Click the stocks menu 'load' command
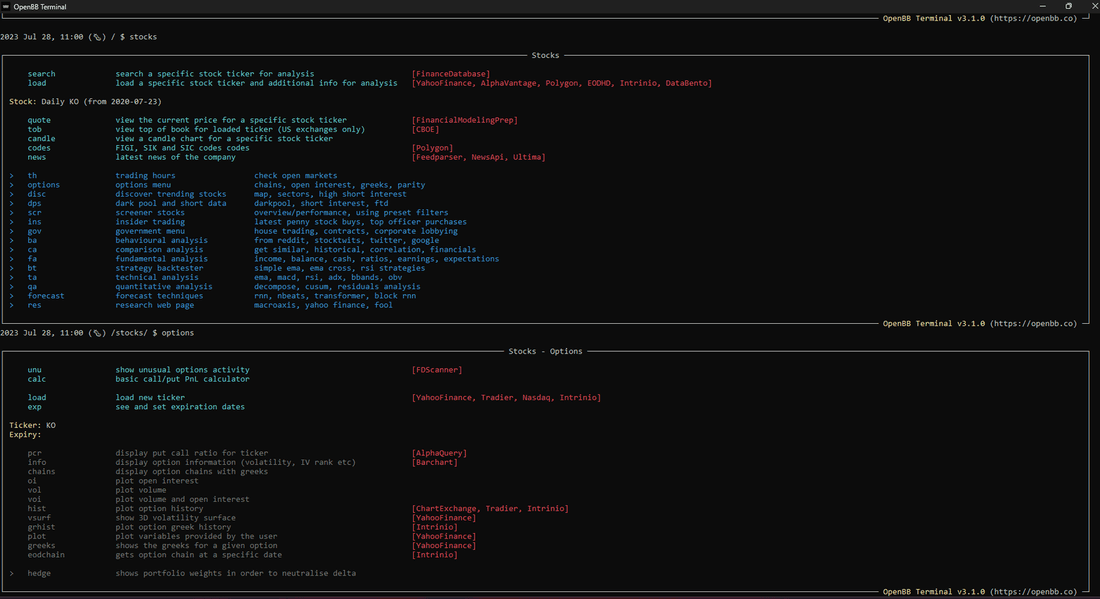 (36, 83)
